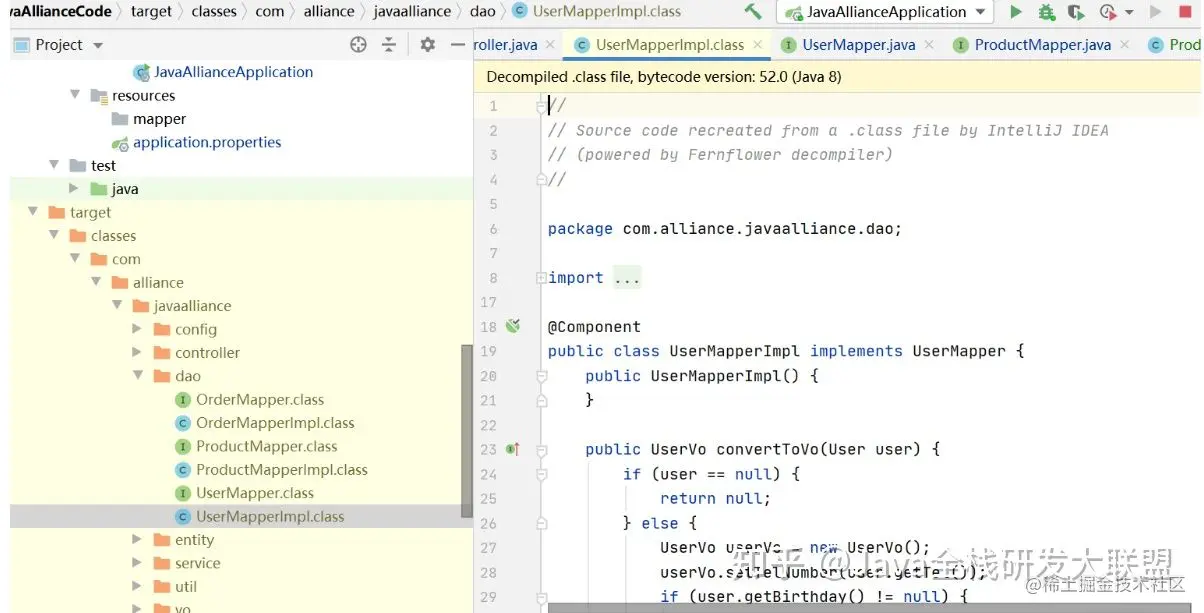Click 'javaalliance' in the breadcrumb bar
This screenshot has width=1204, height=613.
[412, 12]
